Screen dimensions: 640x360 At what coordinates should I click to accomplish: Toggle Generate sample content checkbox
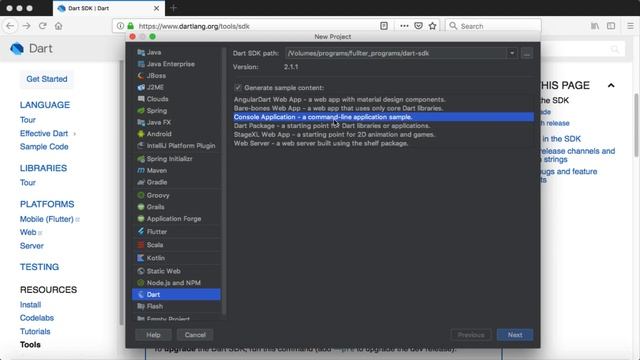(238, 88)
